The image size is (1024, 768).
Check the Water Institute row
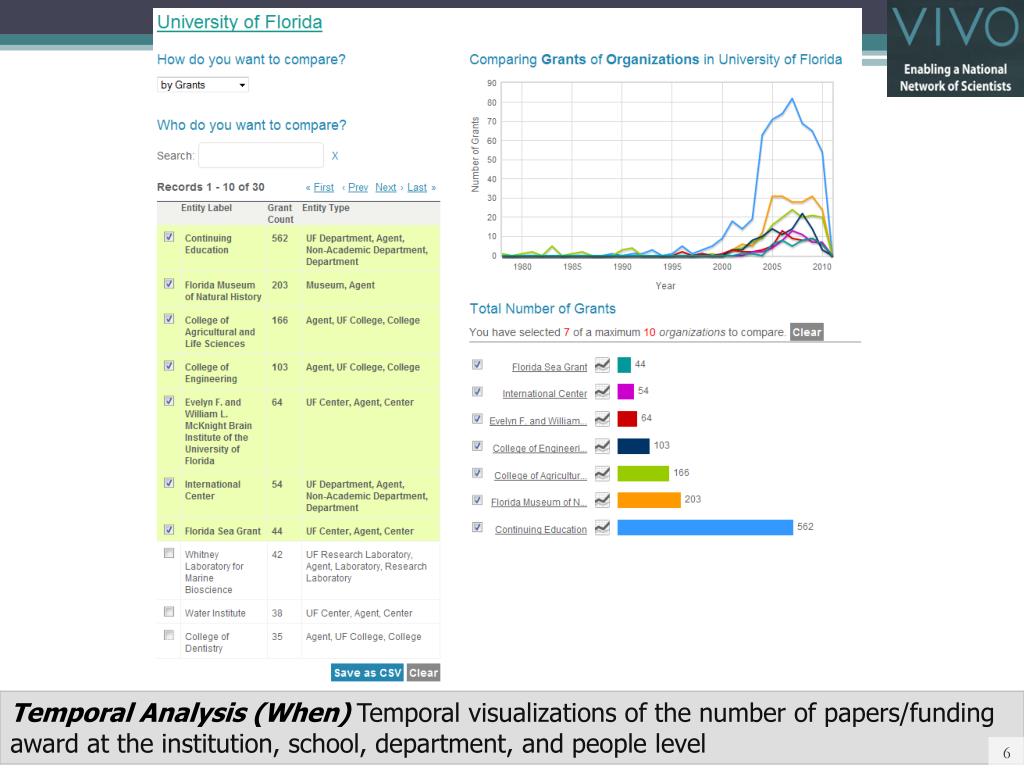pos(169,612)
